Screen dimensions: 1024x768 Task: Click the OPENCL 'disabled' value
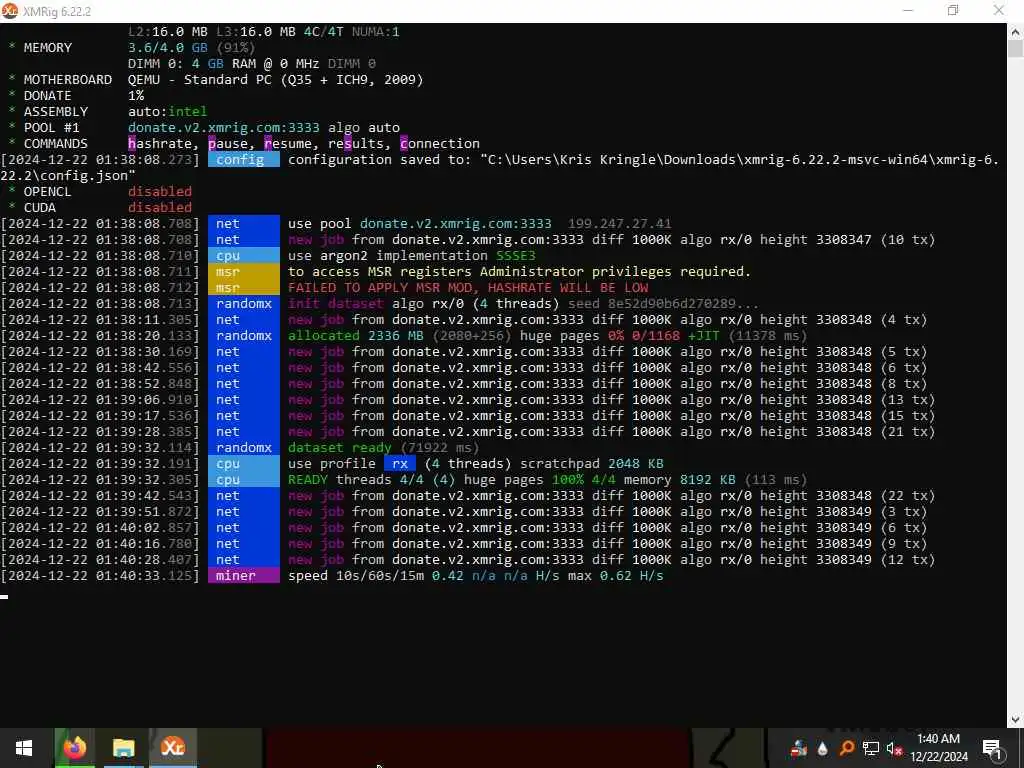160,191
